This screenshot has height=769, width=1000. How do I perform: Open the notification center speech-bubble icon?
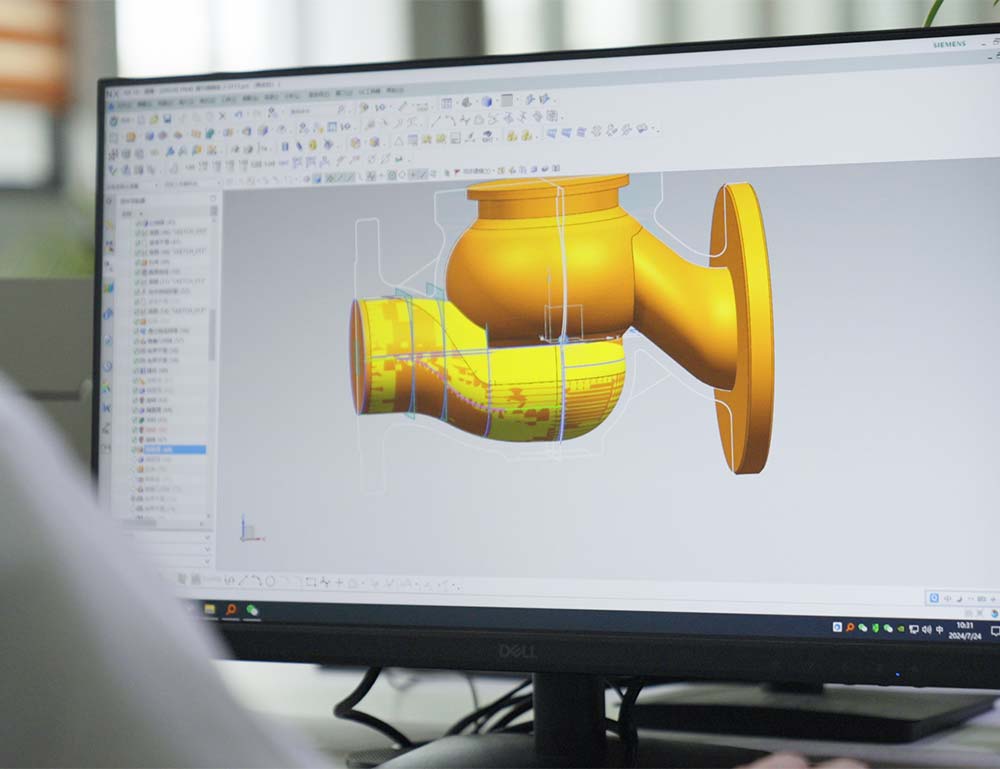click(x=995, y=631)
